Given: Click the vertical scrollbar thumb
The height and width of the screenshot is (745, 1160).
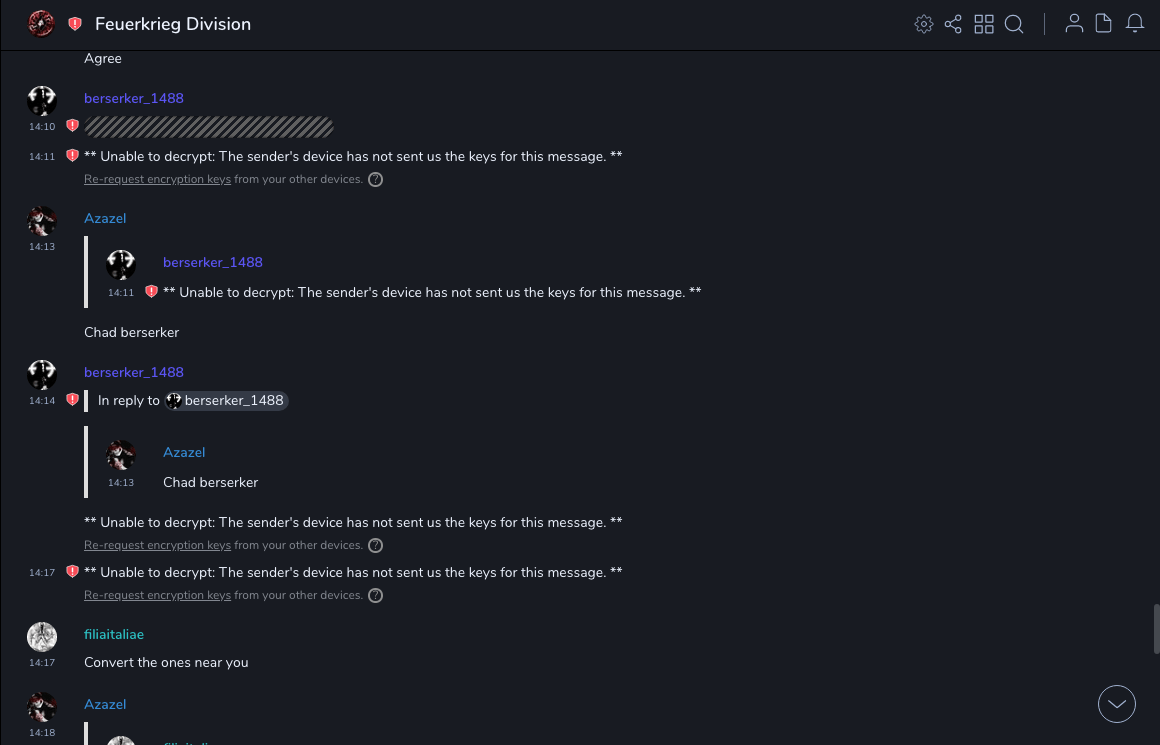Looking at the screenshot, I should pos(1156,628).
